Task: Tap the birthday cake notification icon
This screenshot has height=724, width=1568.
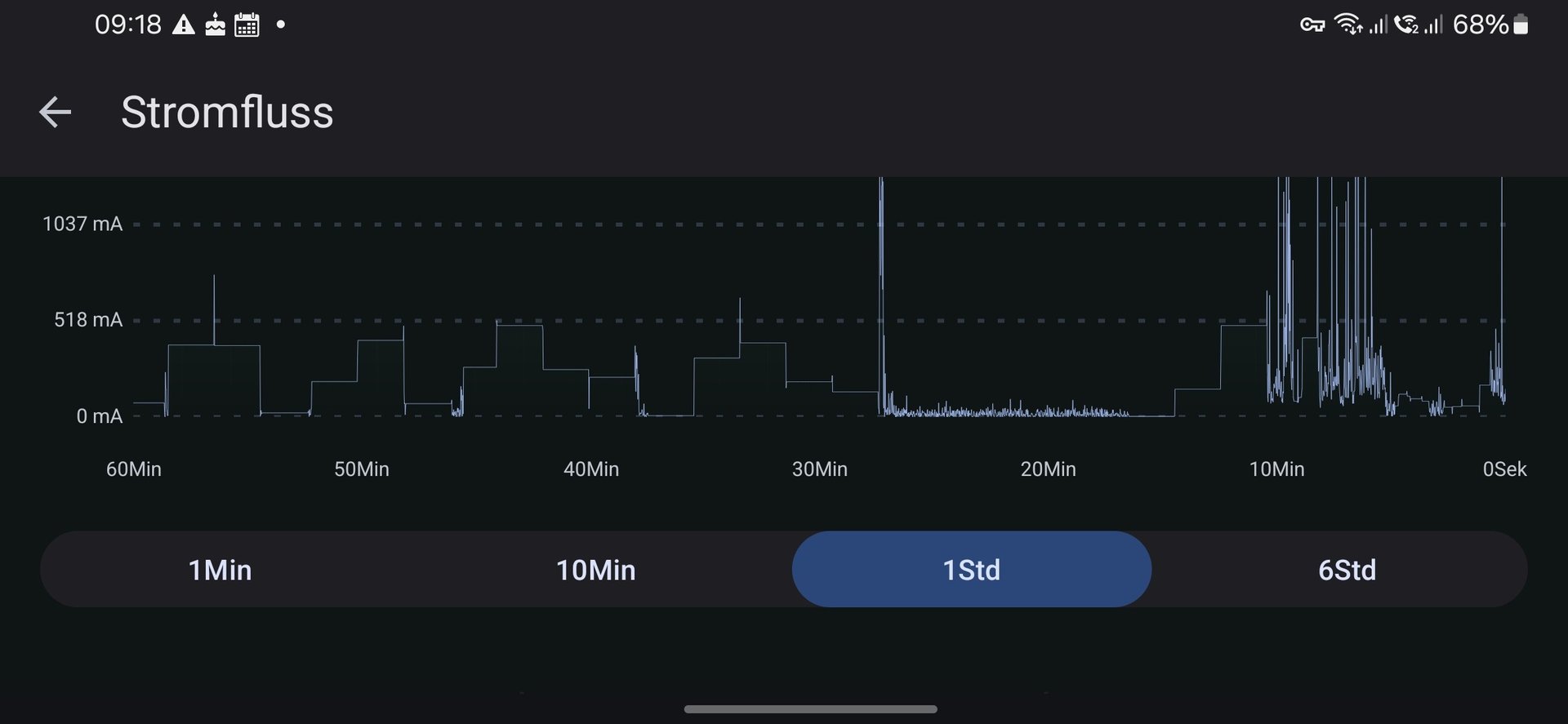Action: [215, 25]
